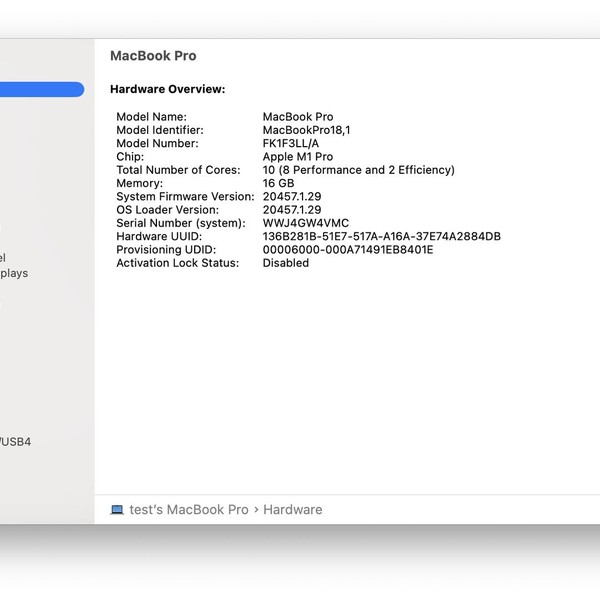This screenshot has width=600, height=600.
Task: Select the "Model Identifier:" label
Action: 160,130
